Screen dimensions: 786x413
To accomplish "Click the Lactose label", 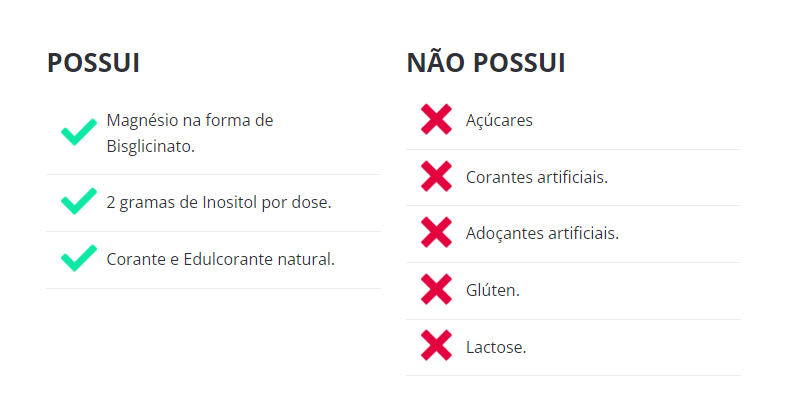I will pyautogui.click(x=495, y=347).
